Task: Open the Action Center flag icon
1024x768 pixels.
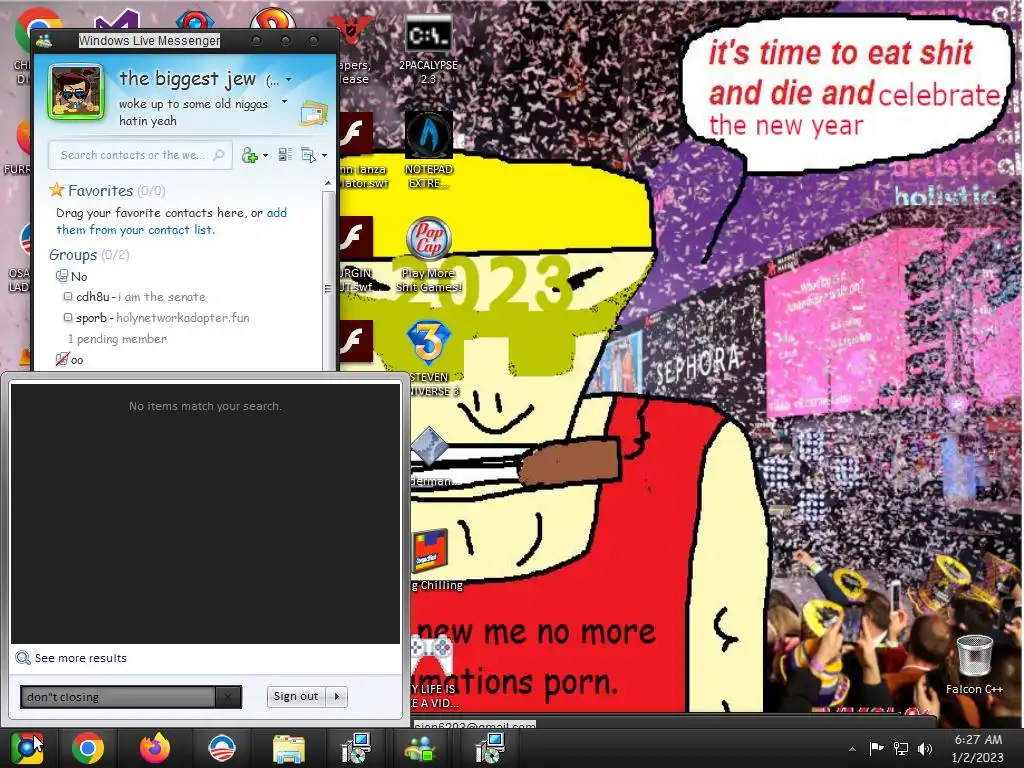Action: [876, 748]
